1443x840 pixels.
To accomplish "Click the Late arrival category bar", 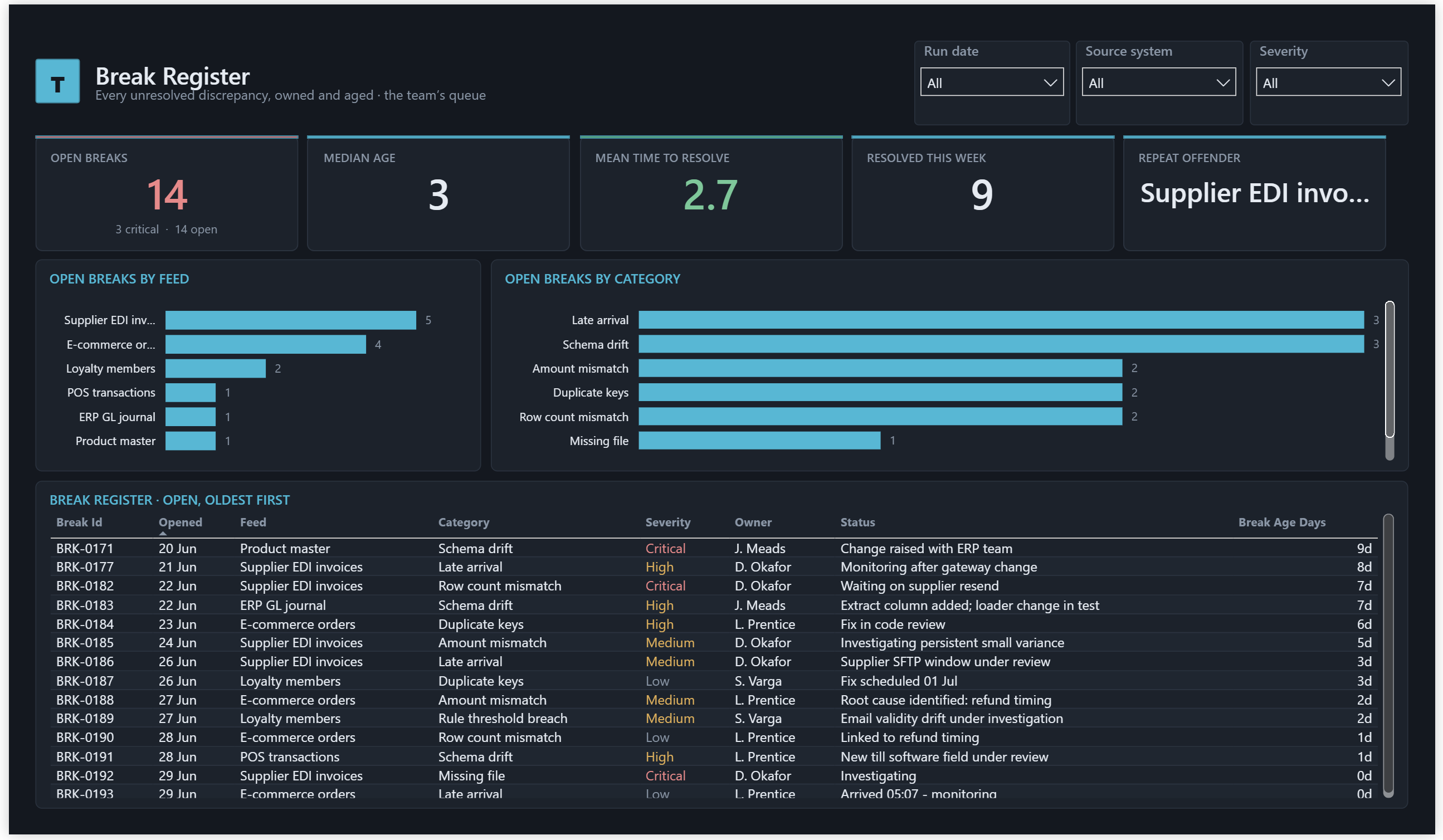I will (1001, 320).
